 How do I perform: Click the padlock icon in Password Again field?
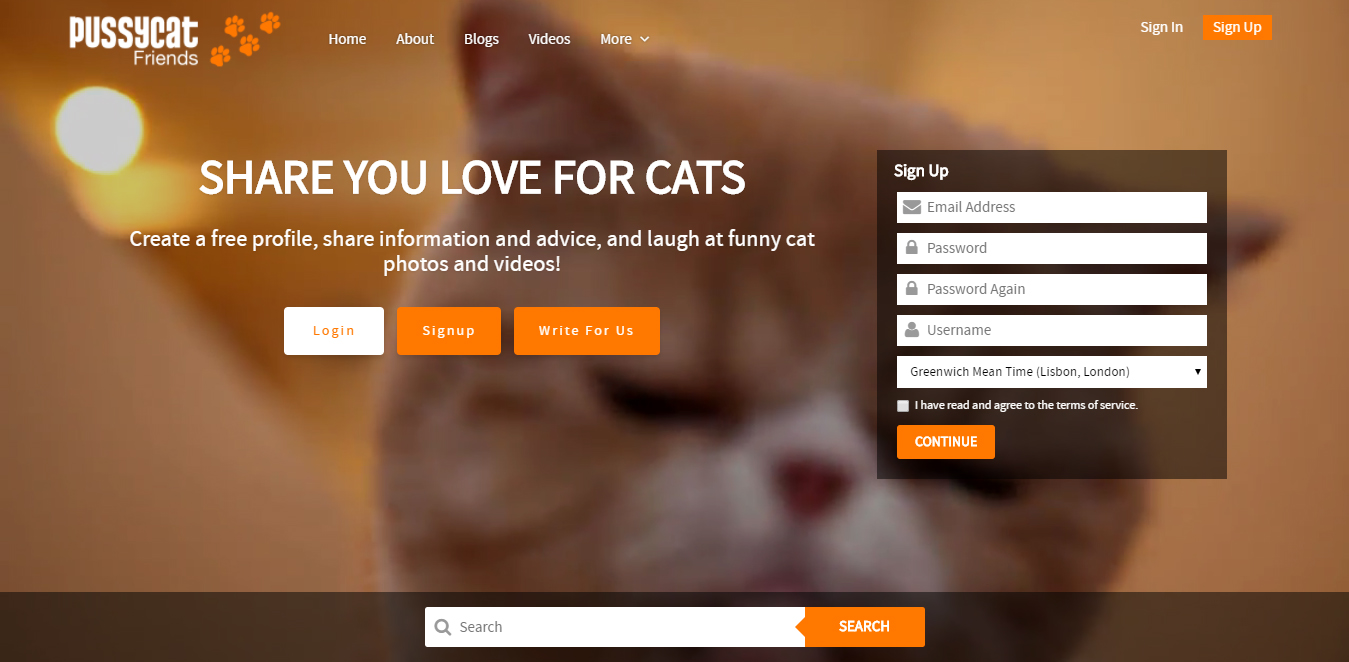tap(912, 288)
